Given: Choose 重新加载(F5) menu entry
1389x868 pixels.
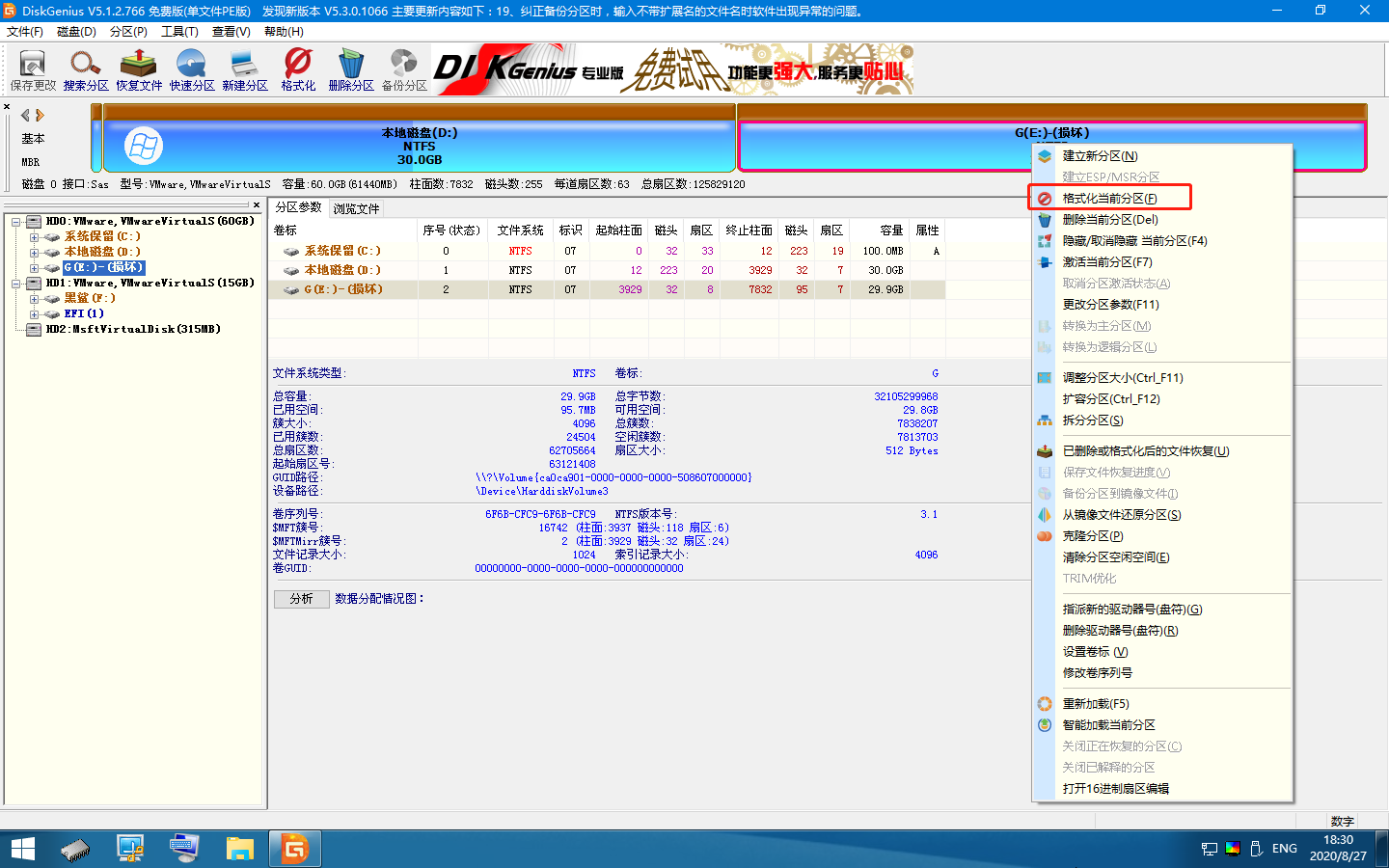Looking at the screenshot, I should pyautogui.click(x=1162, y=703).
